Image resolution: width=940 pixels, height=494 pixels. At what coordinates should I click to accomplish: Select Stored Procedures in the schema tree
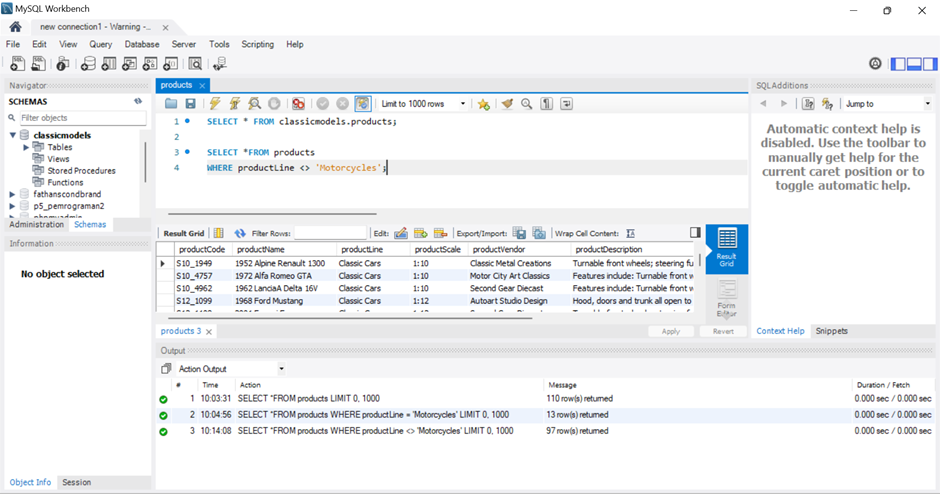point(82,171)
